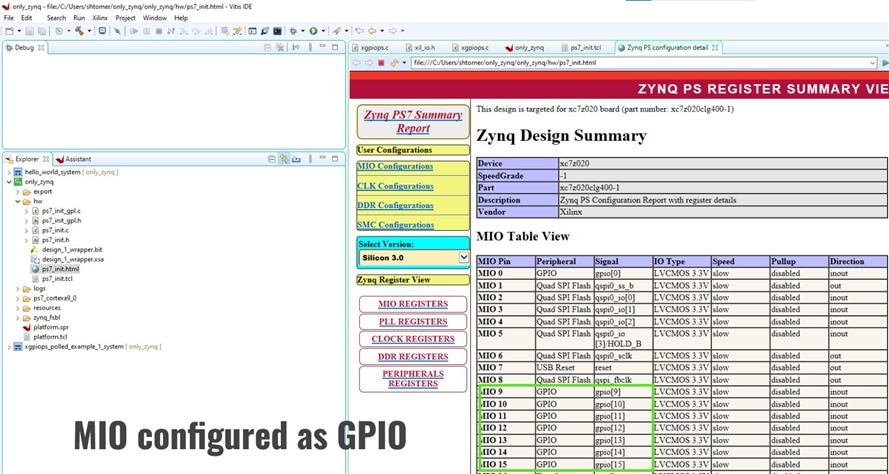Image resolution: width=889 pixels, height=474 pixels.
Task: Click the DDR REGISTERS button
Action: [x=413, y=357]
